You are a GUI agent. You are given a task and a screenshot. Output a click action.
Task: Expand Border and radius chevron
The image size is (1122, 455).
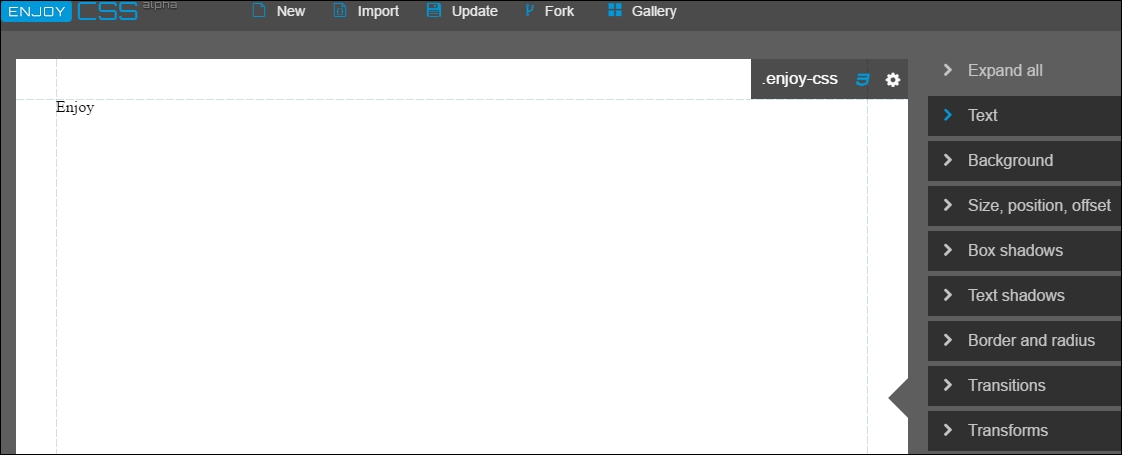coord(948,341)
